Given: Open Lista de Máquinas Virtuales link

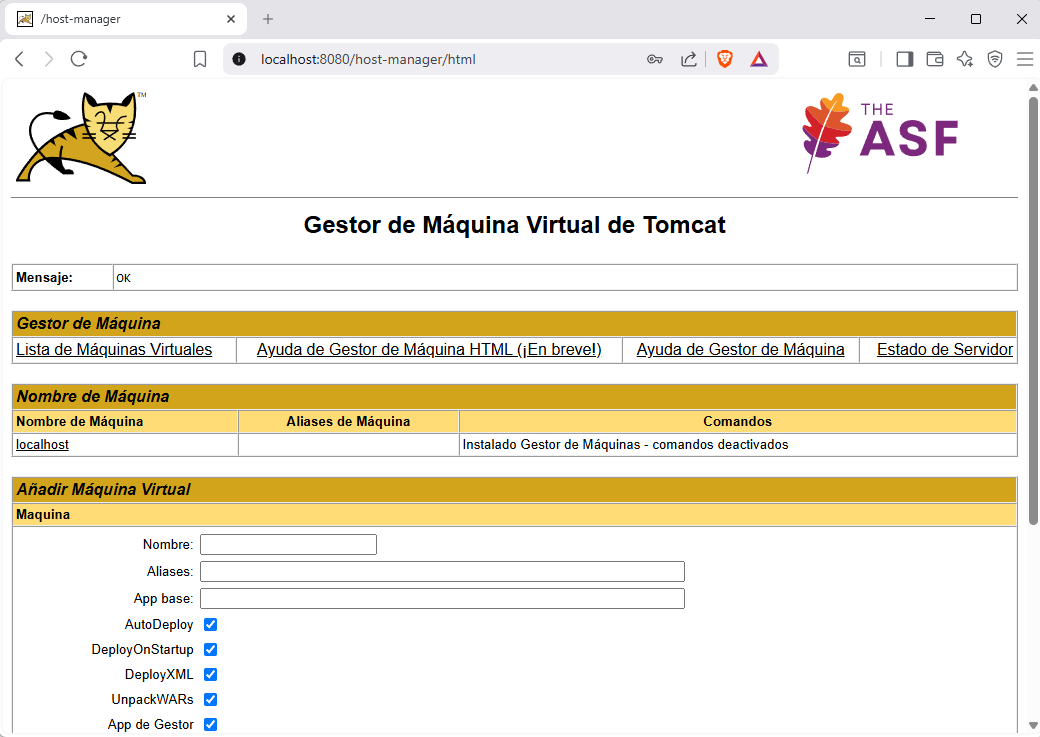Looking at the screenshot, I should [114, 350].
